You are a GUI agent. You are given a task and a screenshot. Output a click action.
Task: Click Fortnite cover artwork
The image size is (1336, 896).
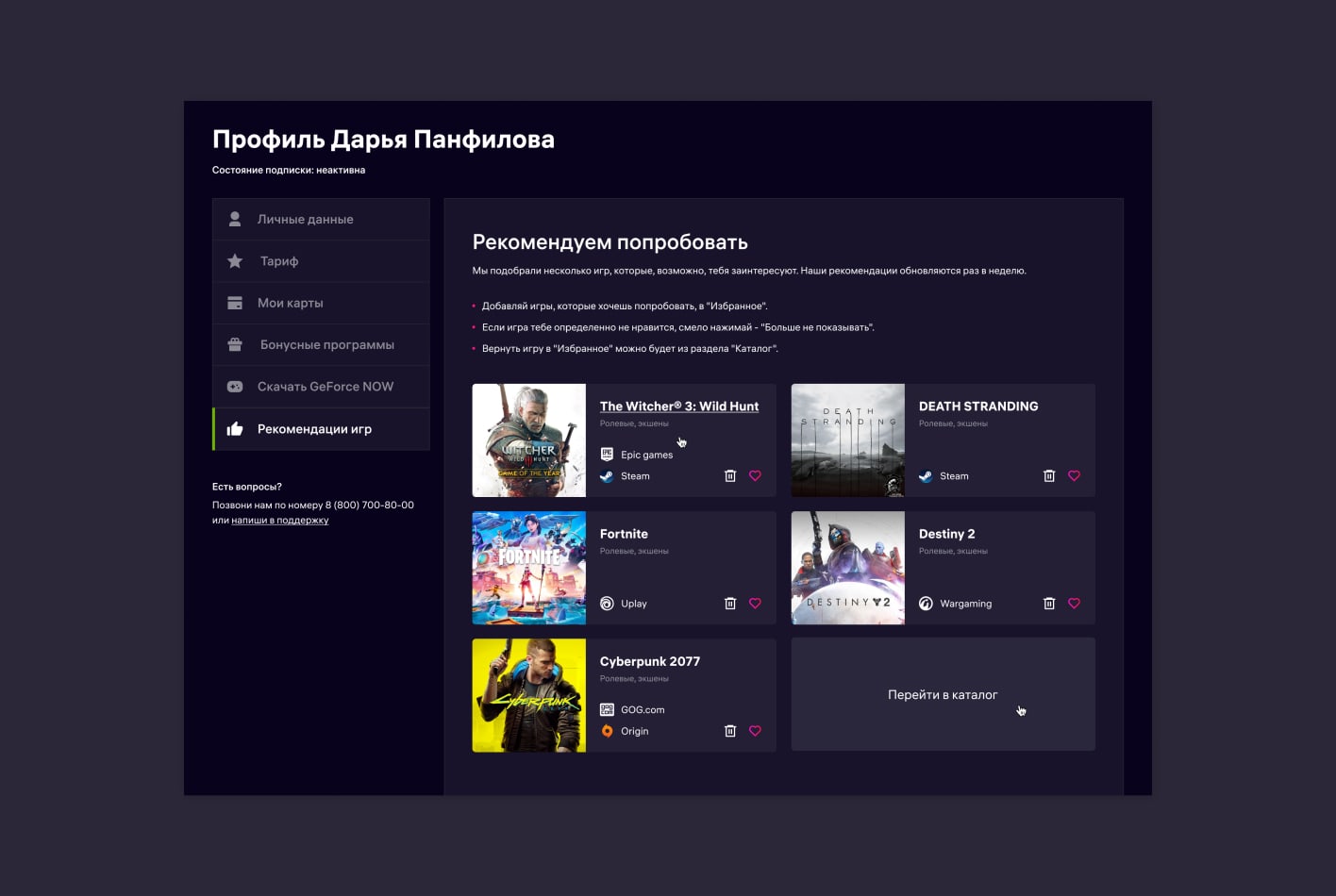tap(529, 568)
